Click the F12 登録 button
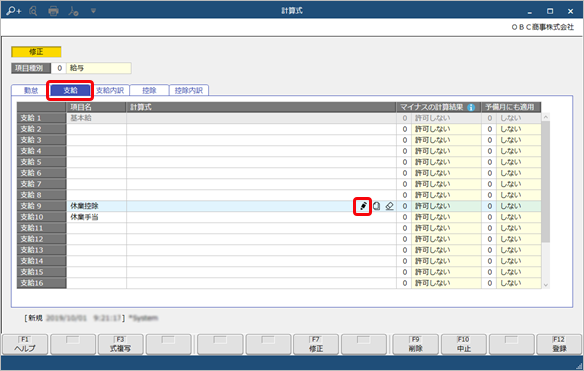Viewport: 584px width, 371px height. pyautogui.click(x=559, y=344)
